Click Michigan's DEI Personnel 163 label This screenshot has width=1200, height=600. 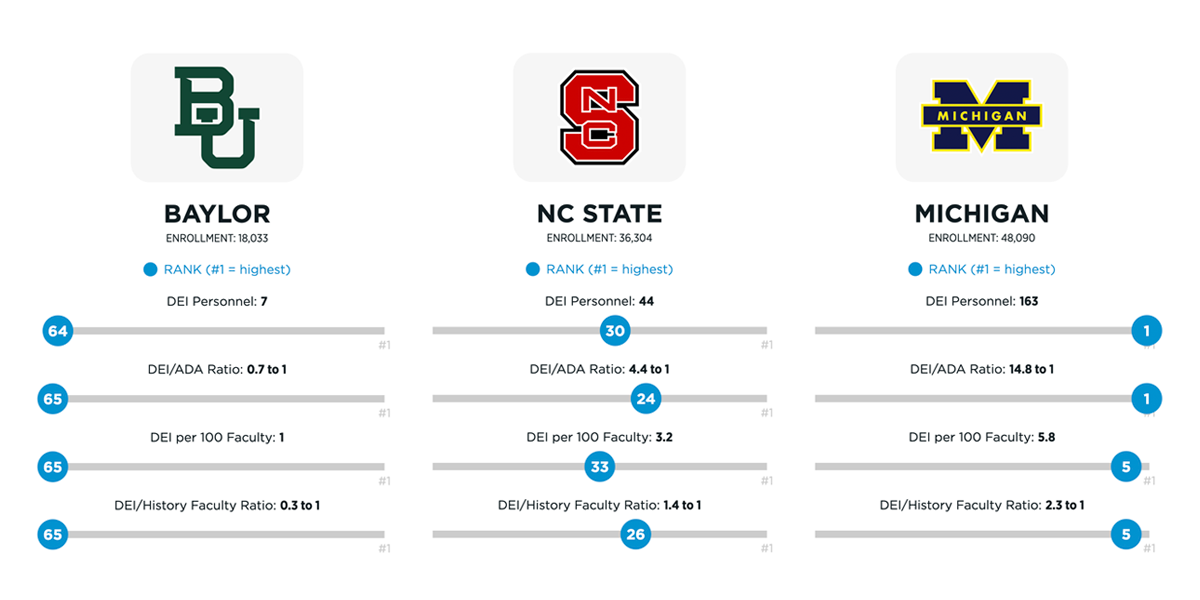point(982,301)
